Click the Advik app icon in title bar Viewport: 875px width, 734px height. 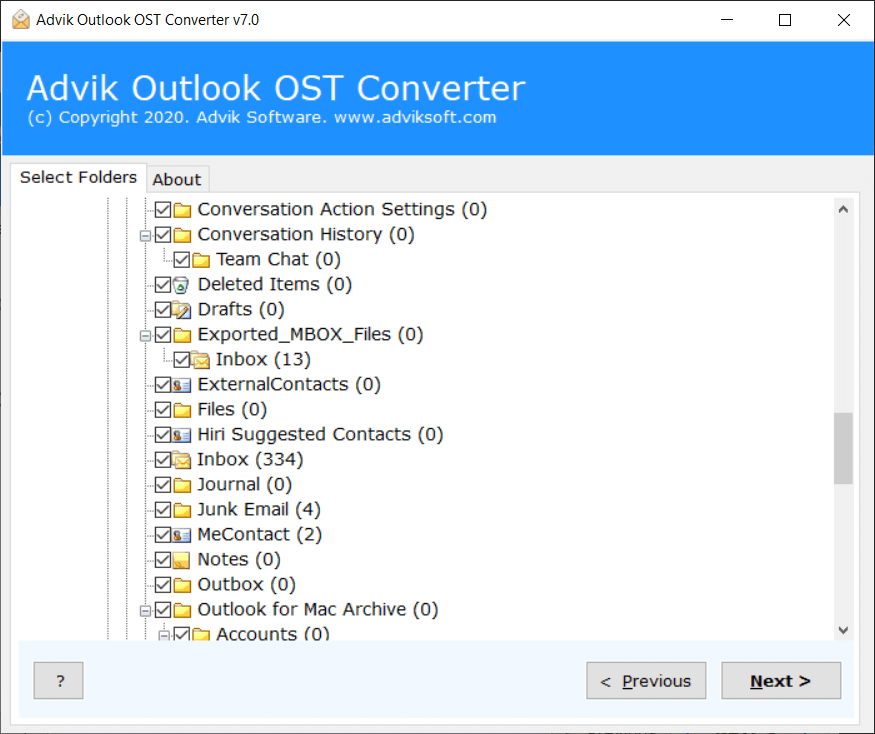click(x=21, y=20)
